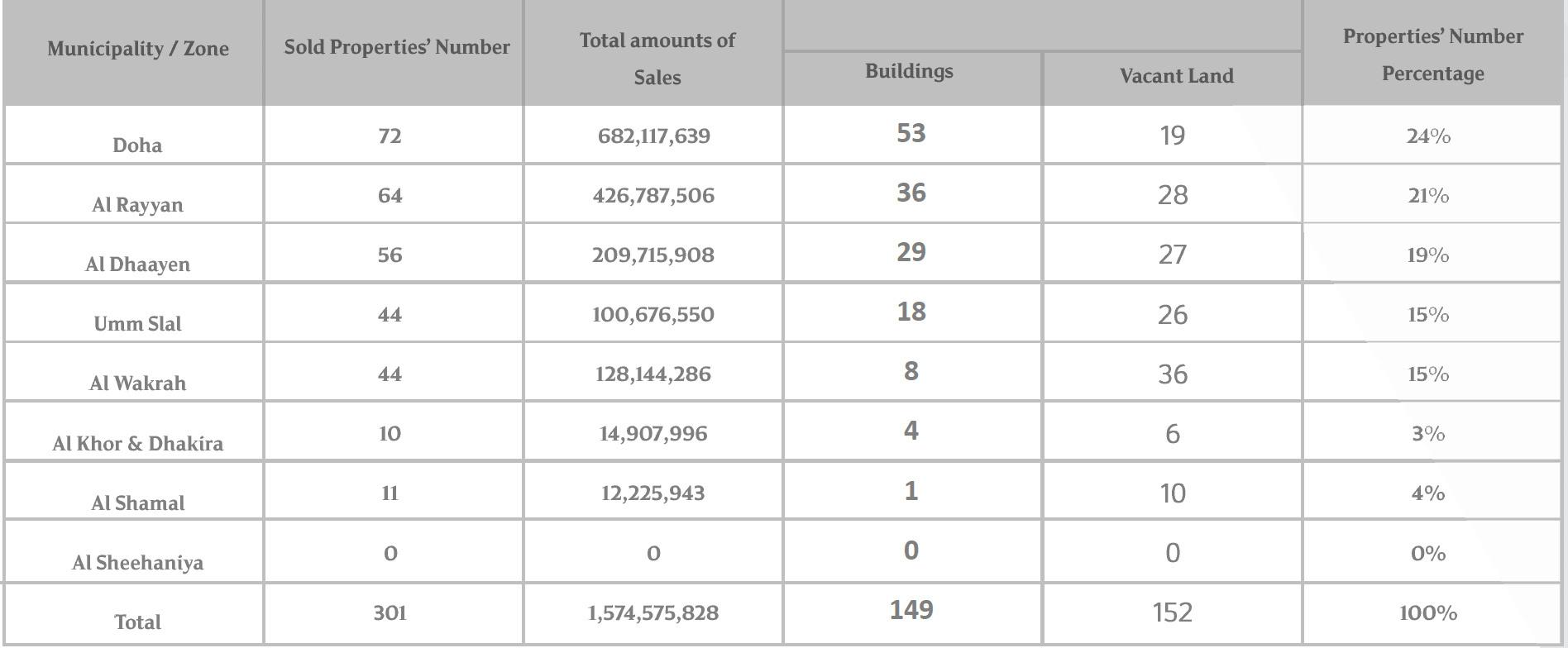Click the Total amounts of Sales header
The height and width of the screenshot is (648, 1568).
657,58
